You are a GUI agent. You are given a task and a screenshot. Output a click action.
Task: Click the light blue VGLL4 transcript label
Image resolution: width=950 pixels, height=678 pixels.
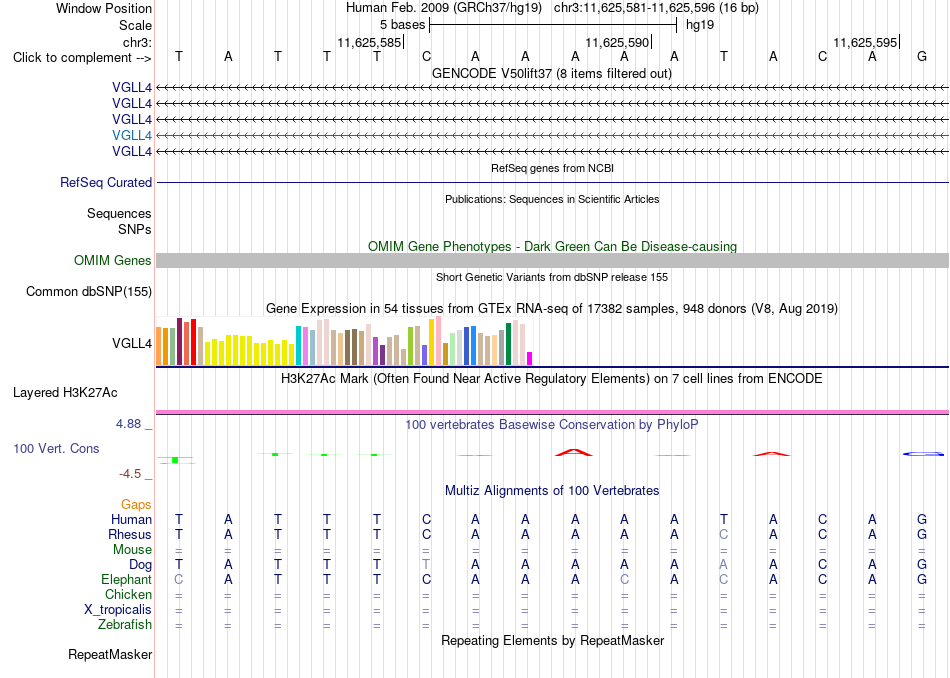(132, 135)
